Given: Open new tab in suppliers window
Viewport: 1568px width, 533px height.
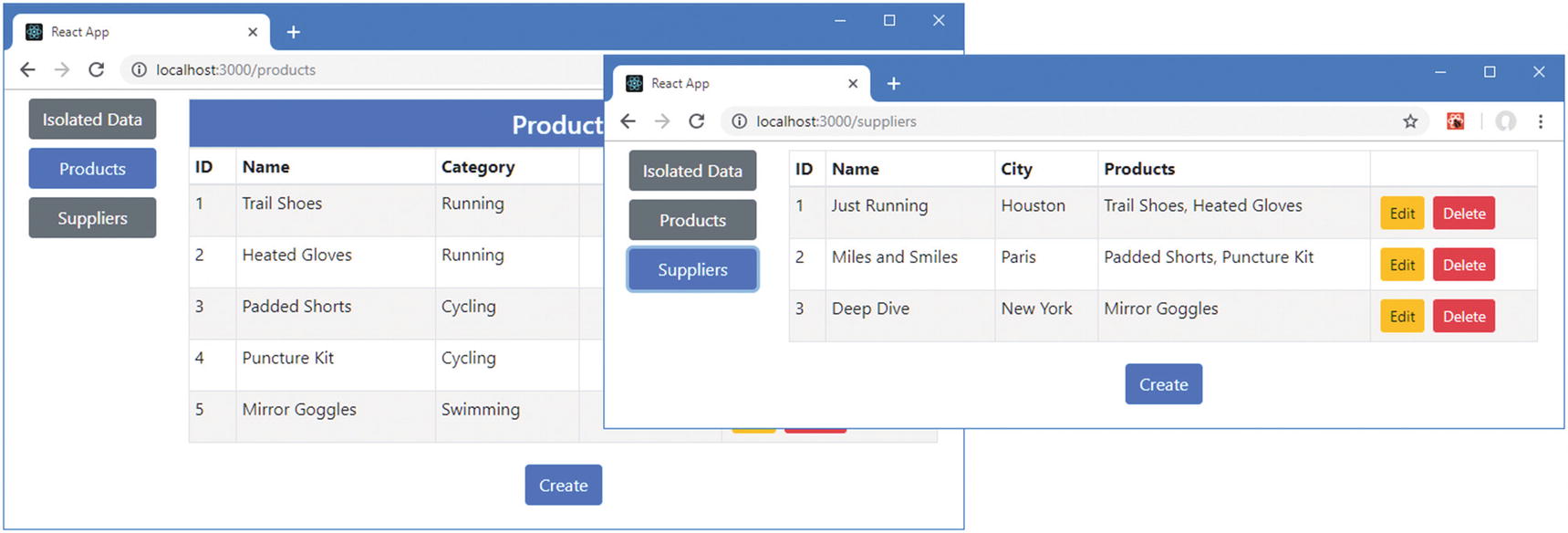Looking at the screenshot, I should pyautogui.click(x=894, y=84).
